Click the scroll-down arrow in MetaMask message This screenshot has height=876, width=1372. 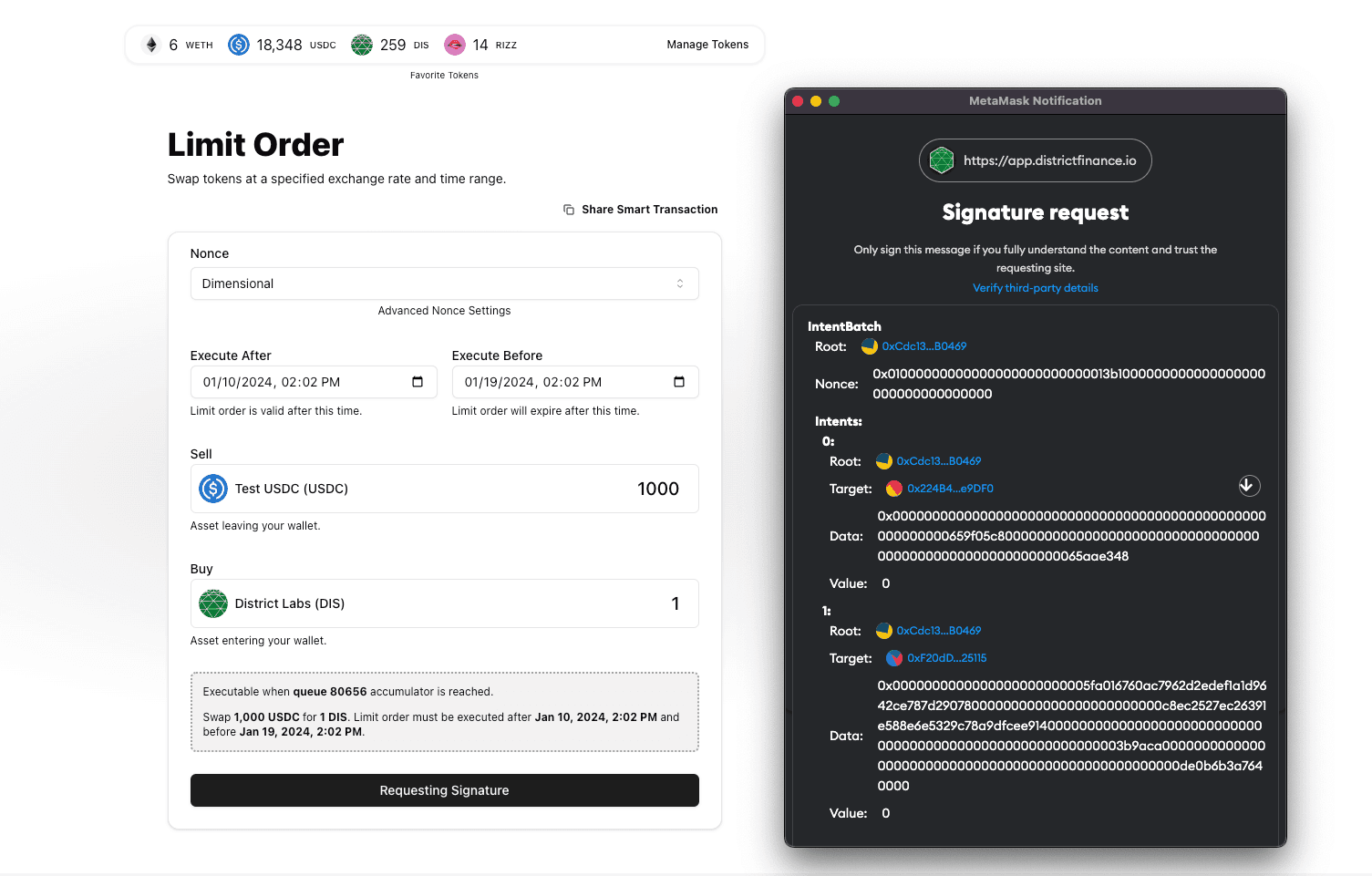pyautogui.click(x=1249, y=486)
